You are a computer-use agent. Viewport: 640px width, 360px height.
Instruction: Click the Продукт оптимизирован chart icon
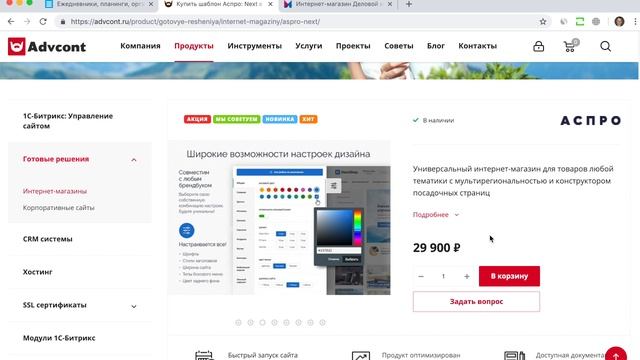361,356
